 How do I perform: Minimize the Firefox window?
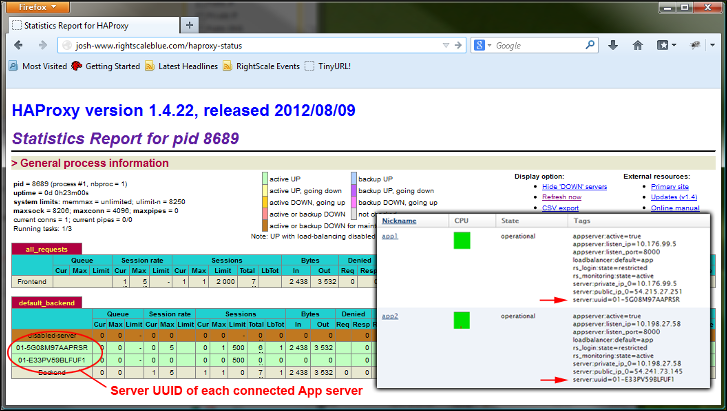pos(668,7)
